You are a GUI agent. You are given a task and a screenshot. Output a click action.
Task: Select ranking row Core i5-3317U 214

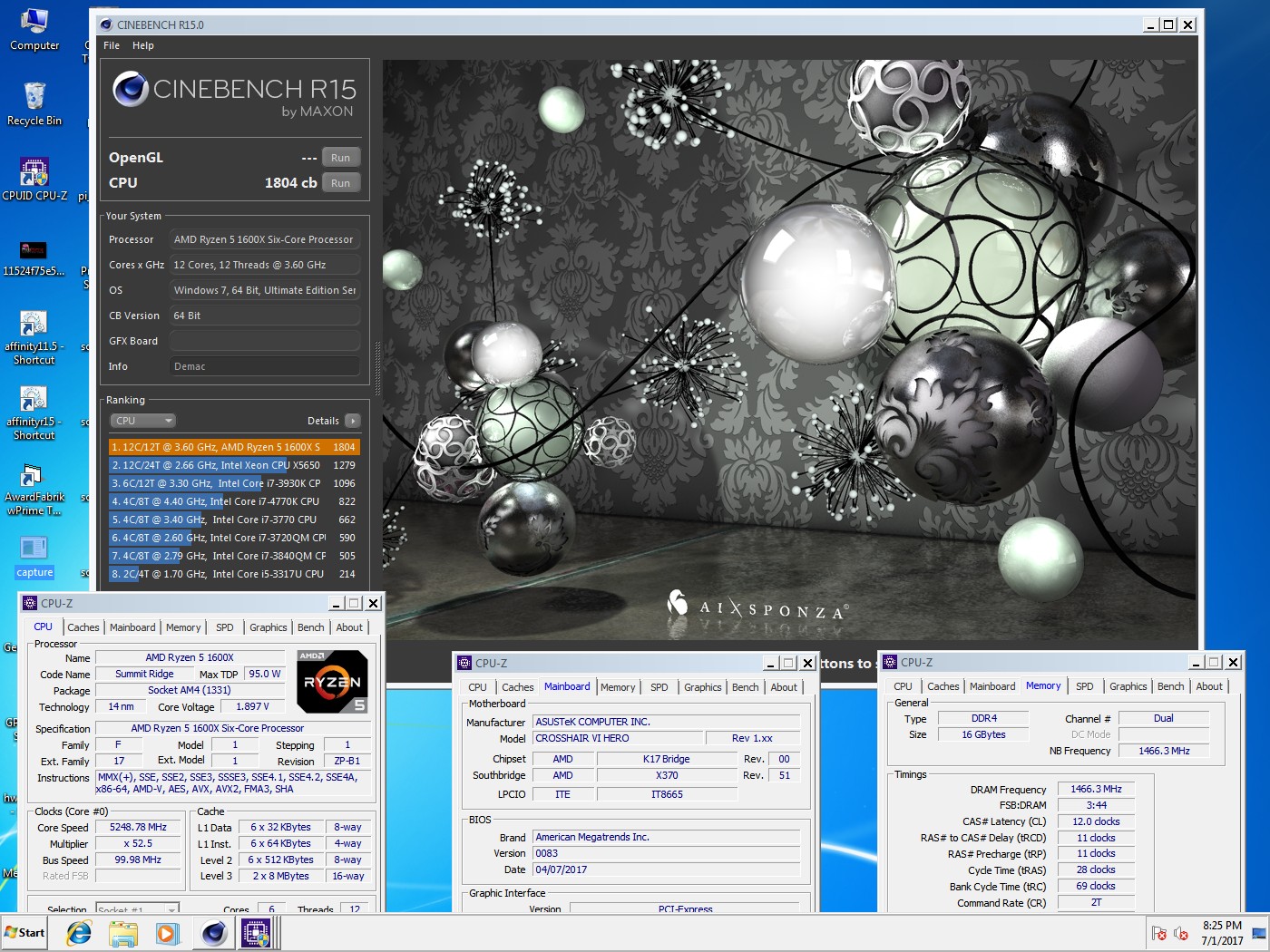click(x=234, y=574)
